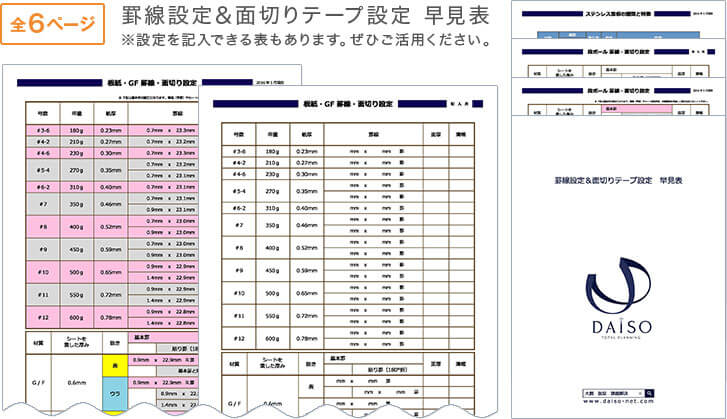Click 0.78mm cell in the blank fill-in sheet
Image resolution: width=727 pixels, height=419 pixels.
(307, 338)
